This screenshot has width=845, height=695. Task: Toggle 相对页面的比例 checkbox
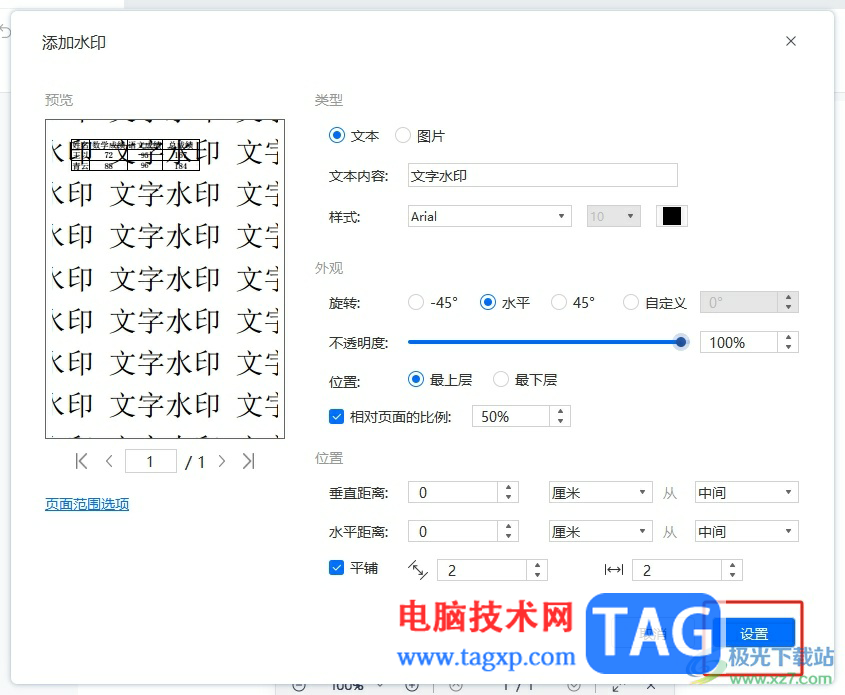coord(336,416)
